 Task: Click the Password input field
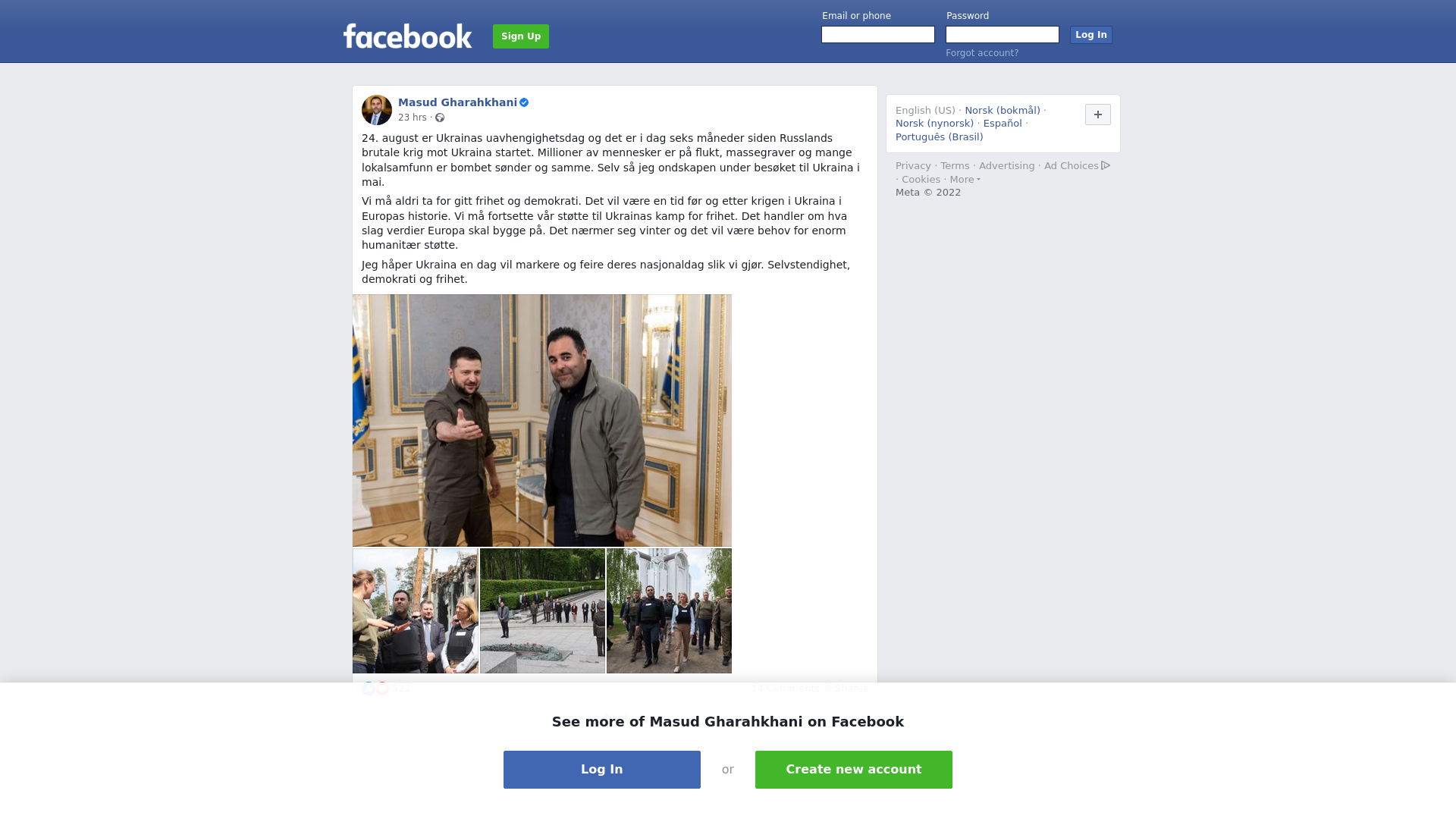[1003, 35]
